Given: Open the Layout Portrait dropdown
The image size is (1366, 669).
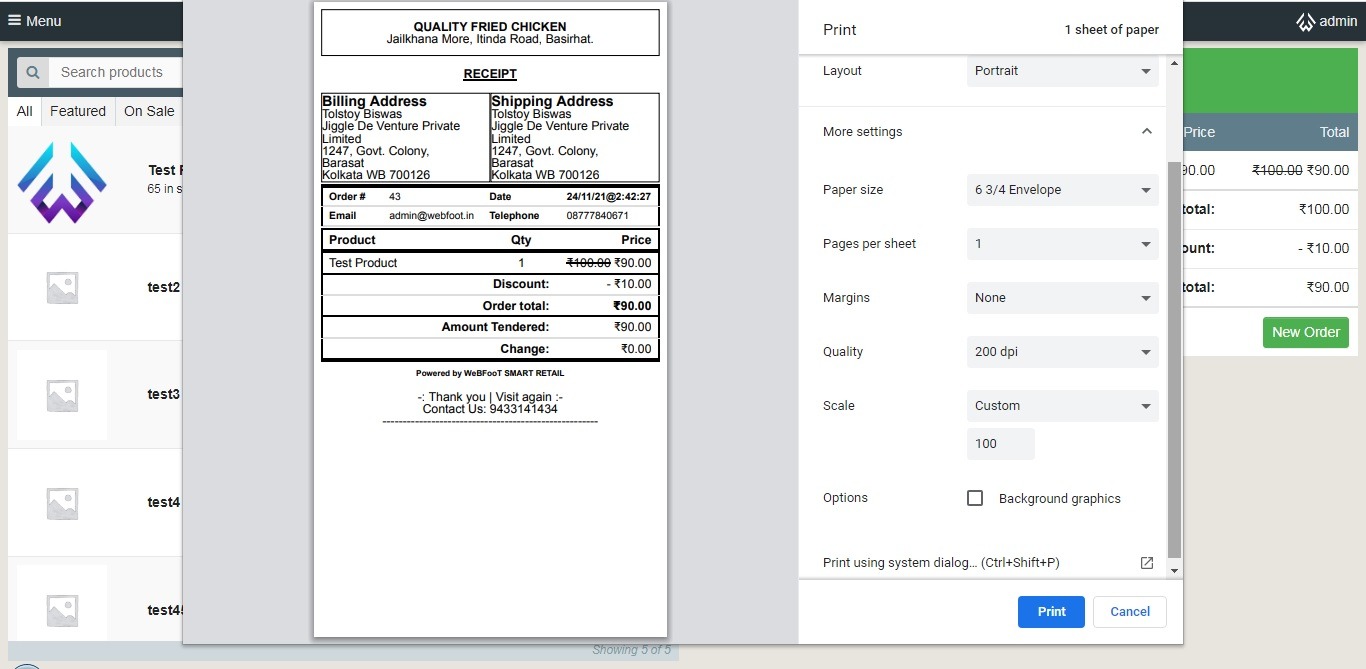Looking at the screenshot, I should pos(1062,71).
